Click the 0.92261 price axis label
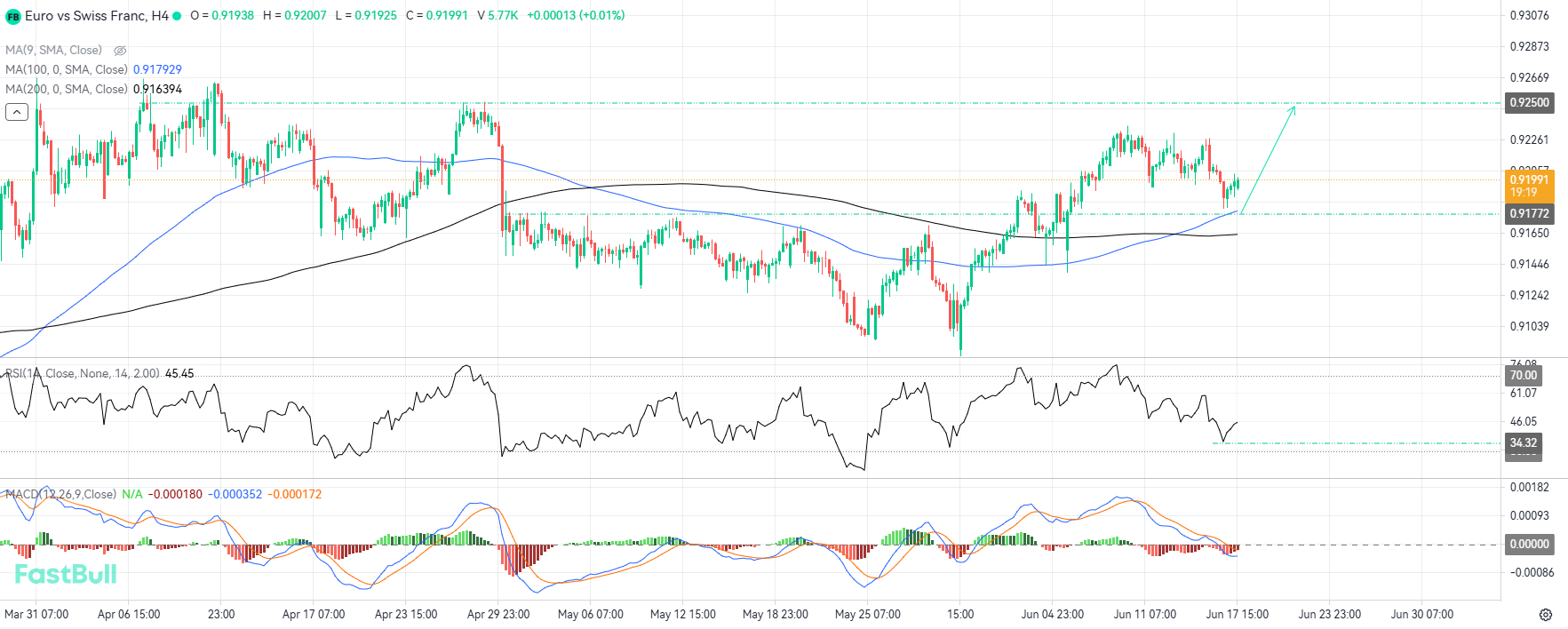 pos(1530,139)
